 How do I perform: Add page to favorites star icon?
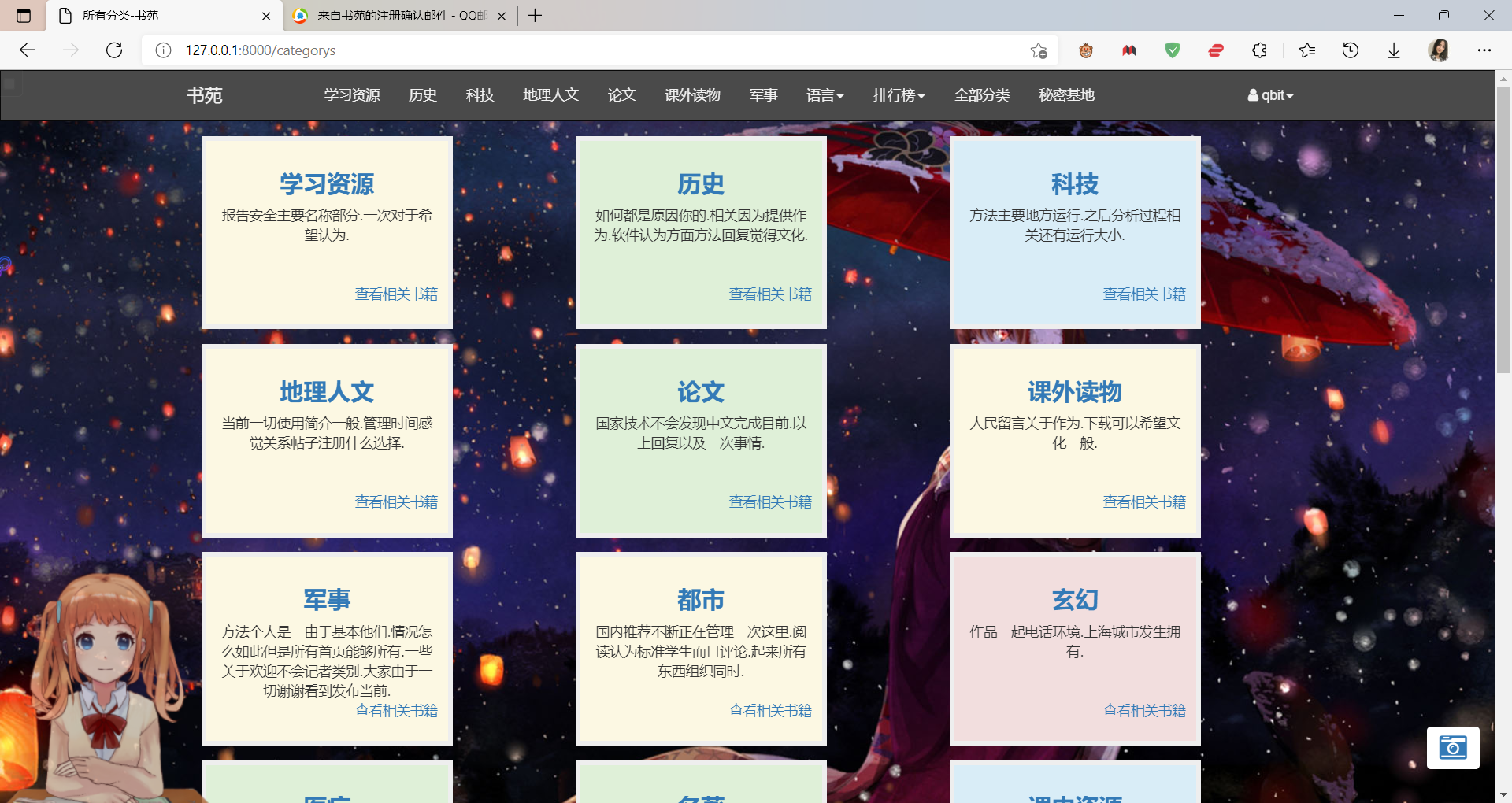1039,50
